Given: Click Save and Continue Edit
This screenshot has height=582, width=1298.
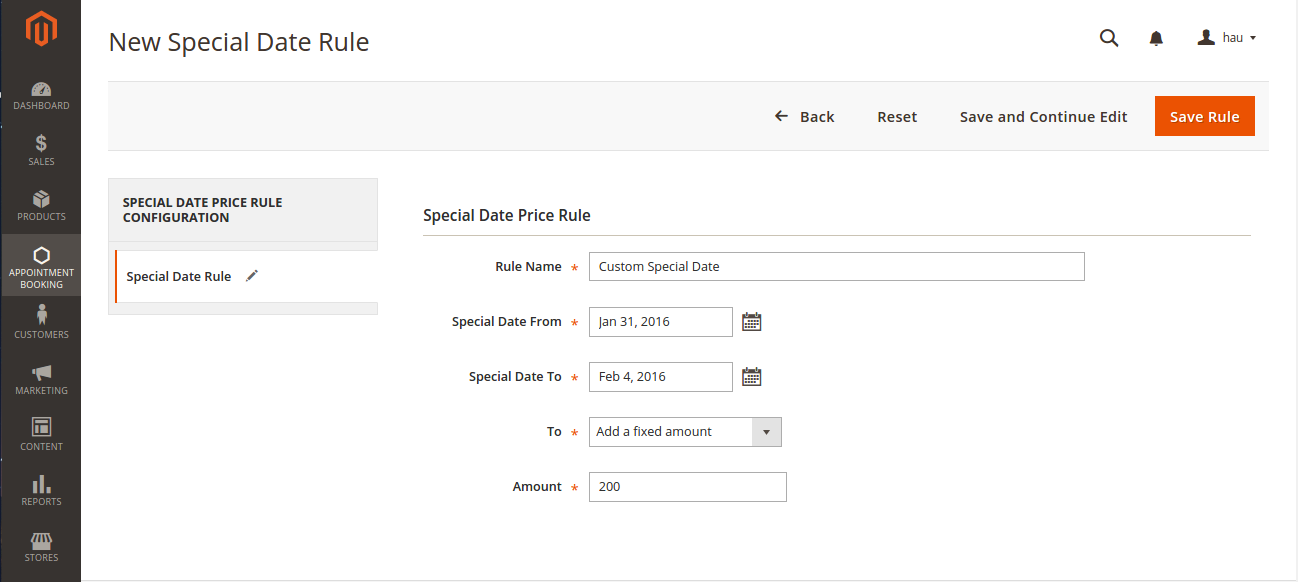Looking at the screenshot, I should point(1043,117).
